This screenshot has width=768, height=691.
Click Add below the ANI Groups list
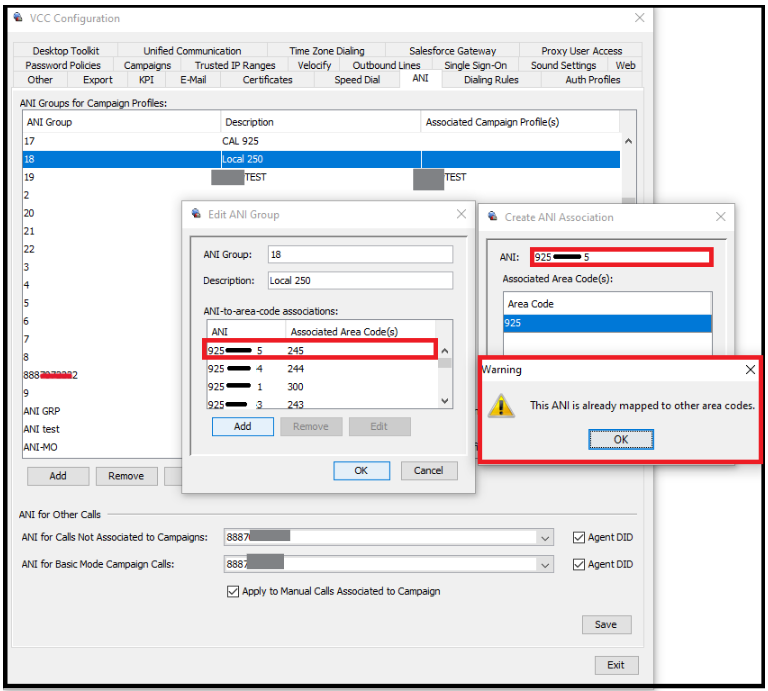58,476
